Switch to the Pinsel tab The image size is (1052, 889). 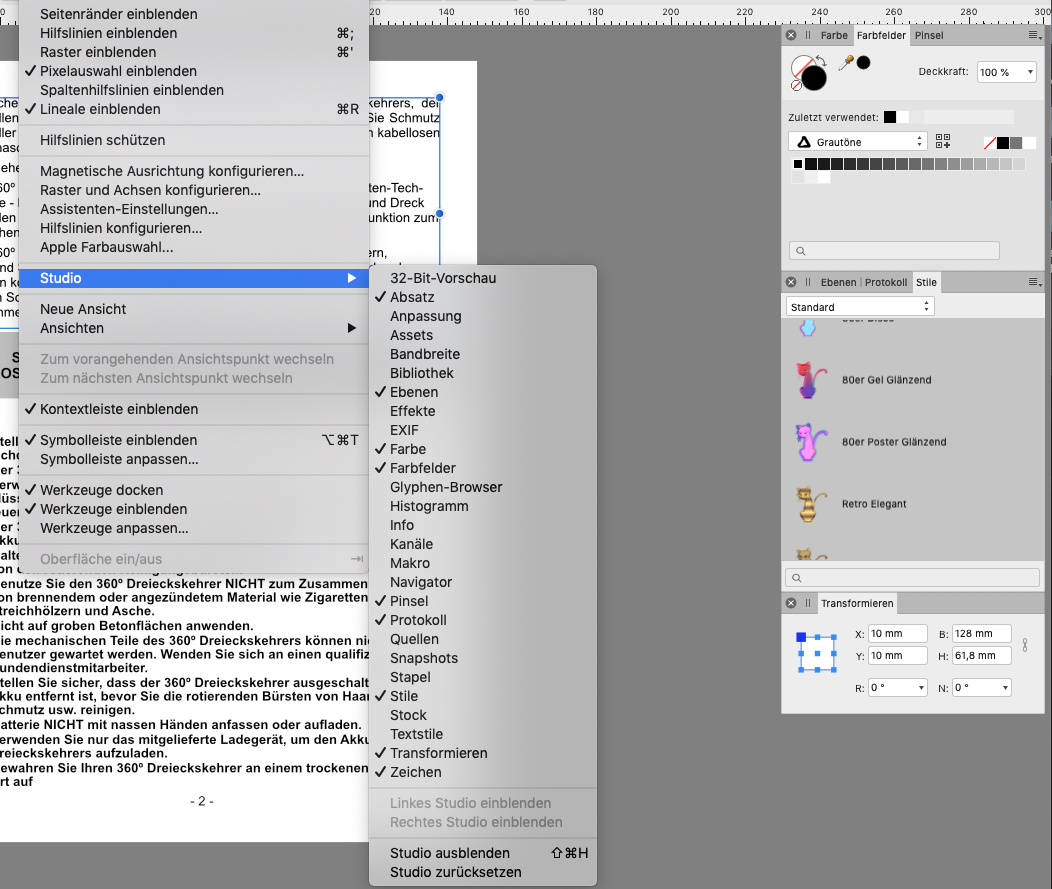pyautogui.click(x=929, y=36)
